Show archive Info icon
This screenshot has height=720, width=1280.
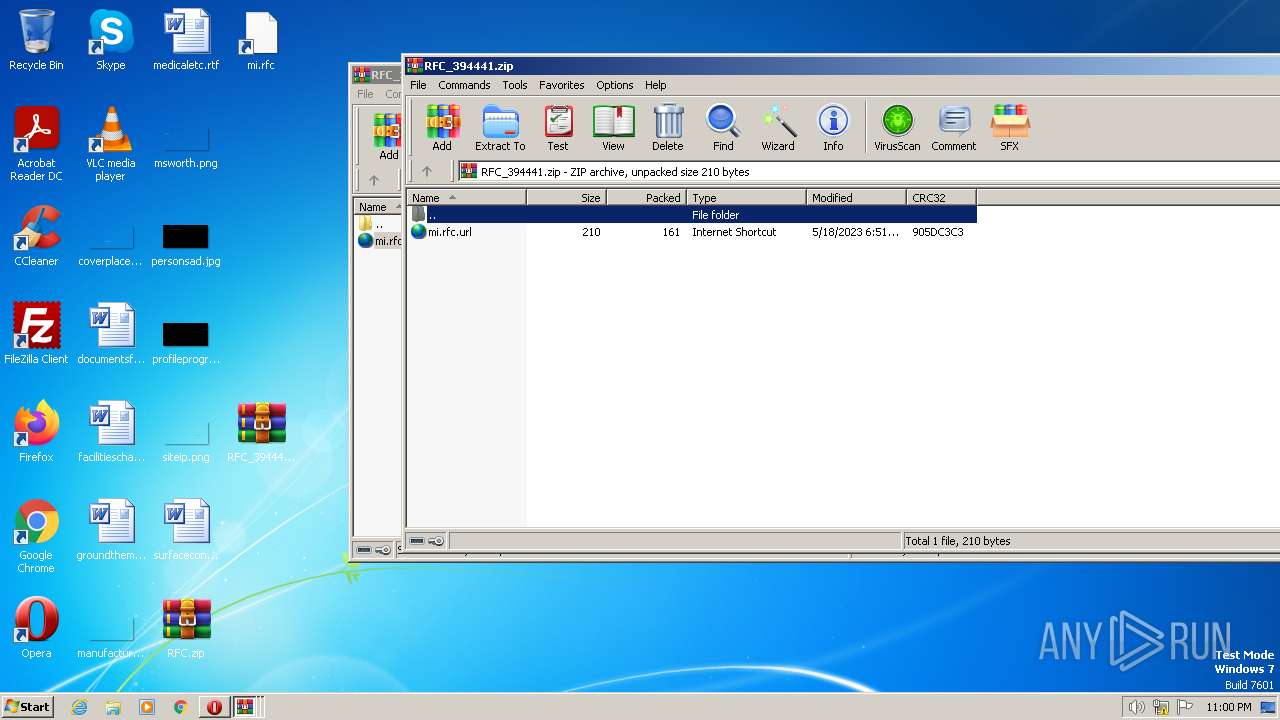tap(833, 128)
